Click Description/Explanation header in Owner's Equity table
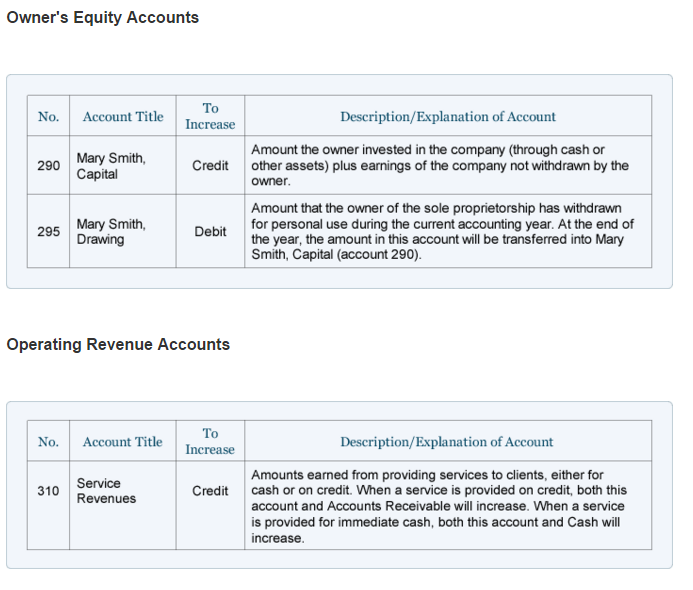693x590 pixels. click(447, 116)
